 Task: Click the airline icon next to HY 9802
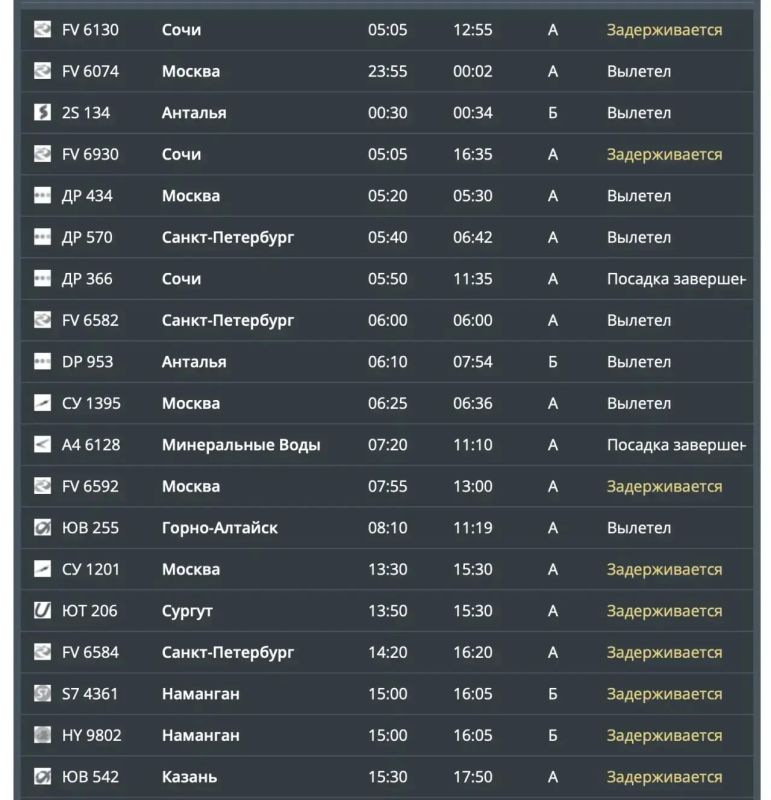(x=42, y=735)
